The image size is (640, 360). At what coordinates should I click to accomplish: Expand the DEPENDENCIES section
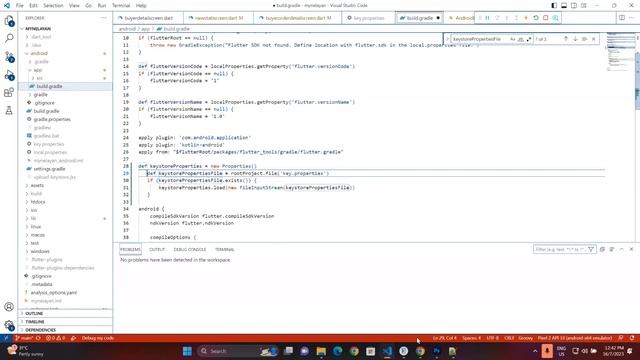pos(40,330)
